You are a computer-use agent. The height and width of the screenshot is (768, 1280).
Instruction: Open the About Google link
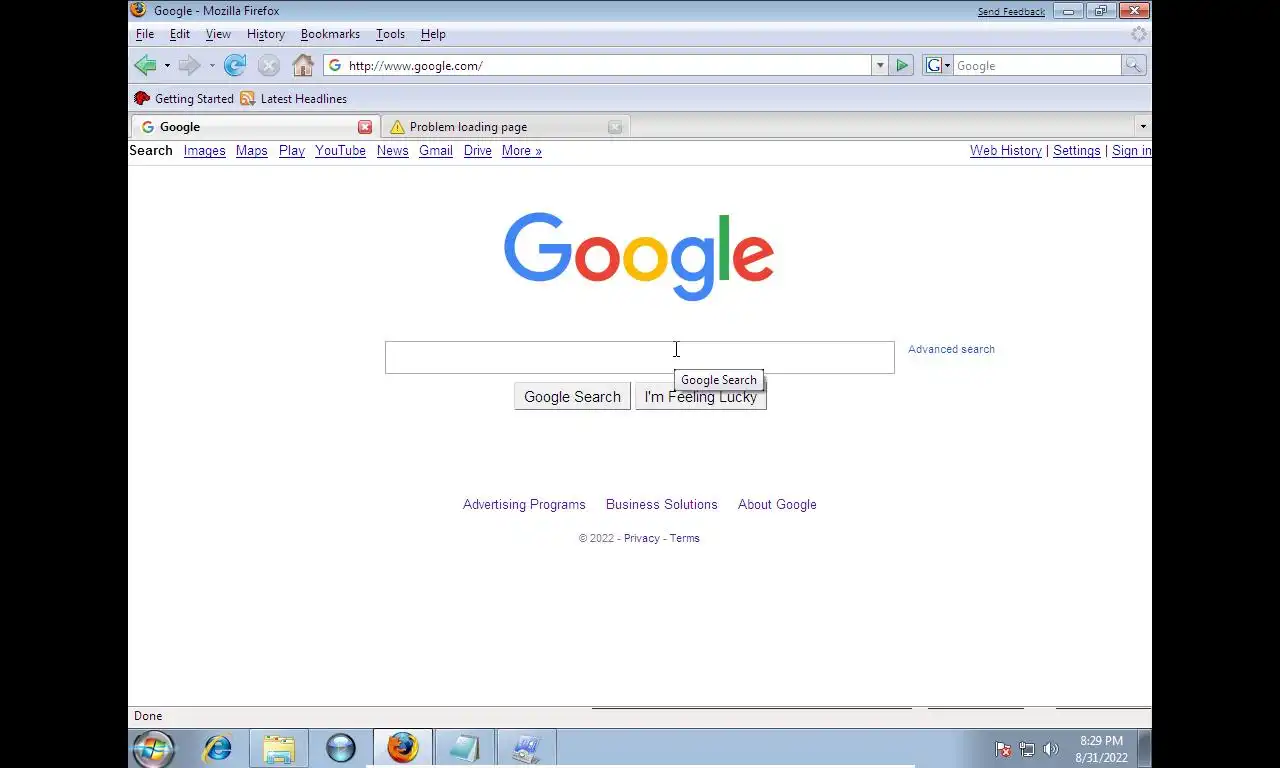777,505
